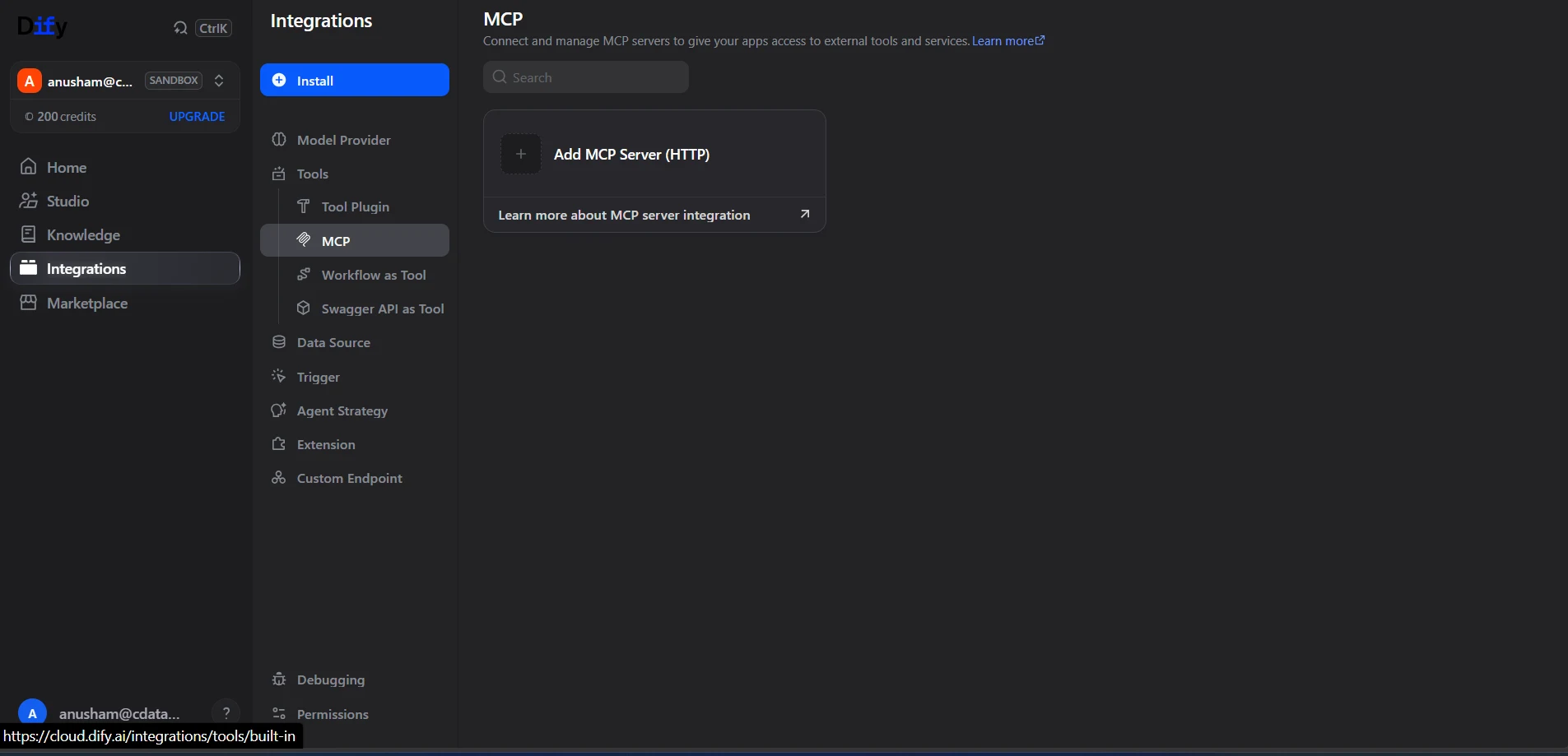
Task: Click the Data Source database icon
Action: (279, 342)
